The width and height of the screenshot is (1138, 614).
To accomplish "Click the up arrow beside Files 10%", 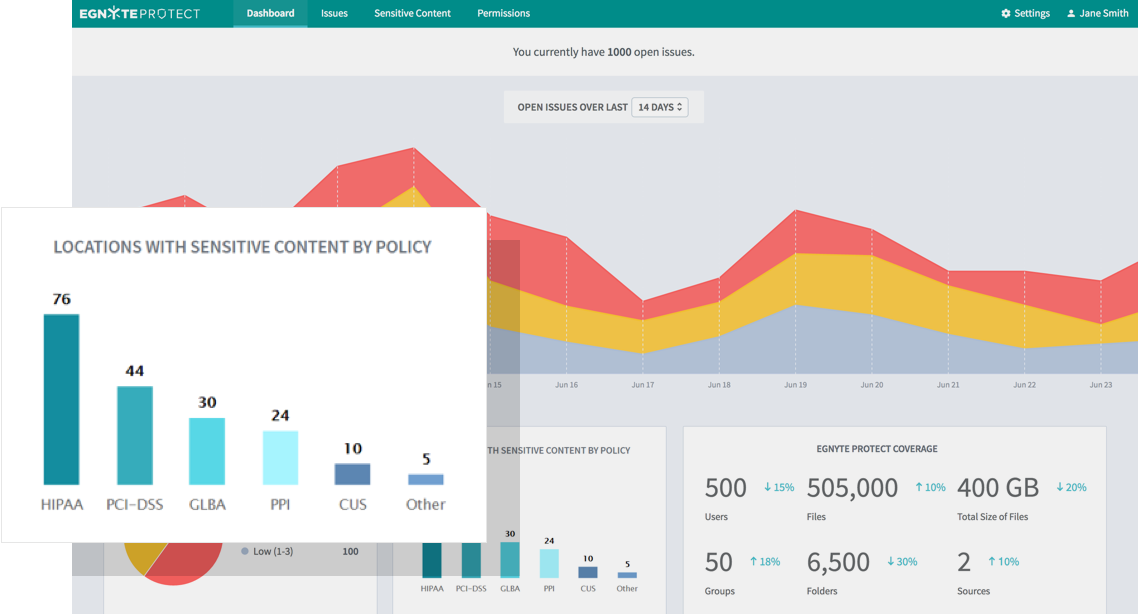I will 919,488.
